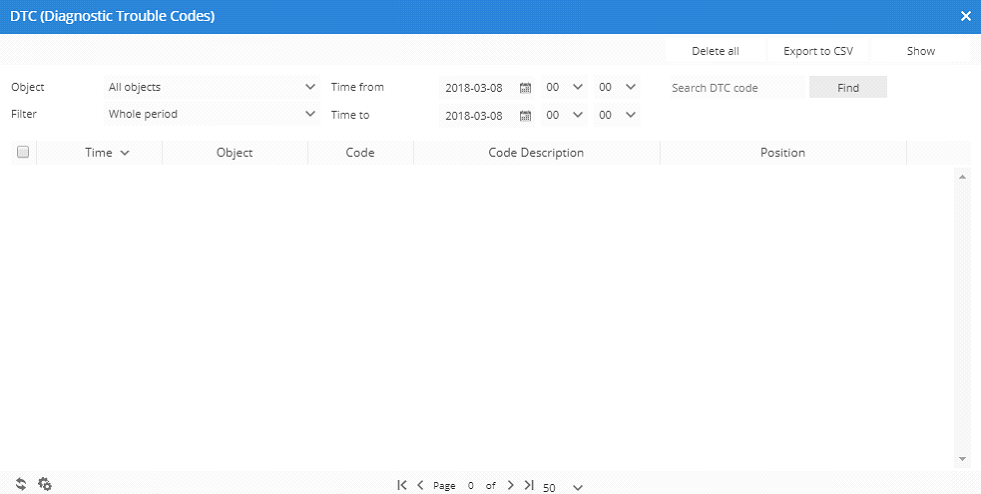Expand the Object dropdown showing All objects
Screen dimensions: 981x494
(x=211, y=87)
